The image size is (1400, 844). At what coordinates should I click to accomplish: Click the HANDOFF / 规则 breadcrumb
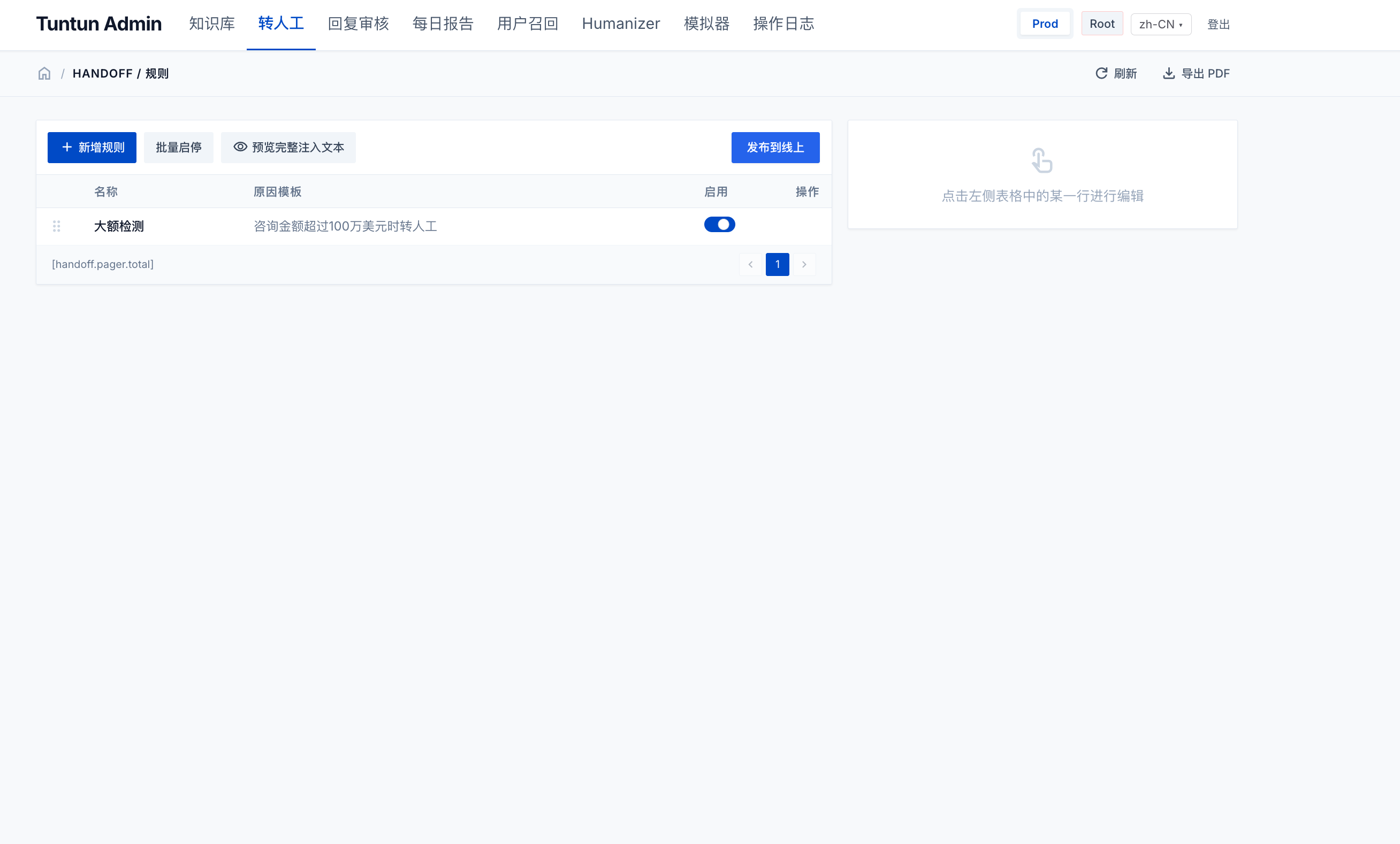coord(120,73)
